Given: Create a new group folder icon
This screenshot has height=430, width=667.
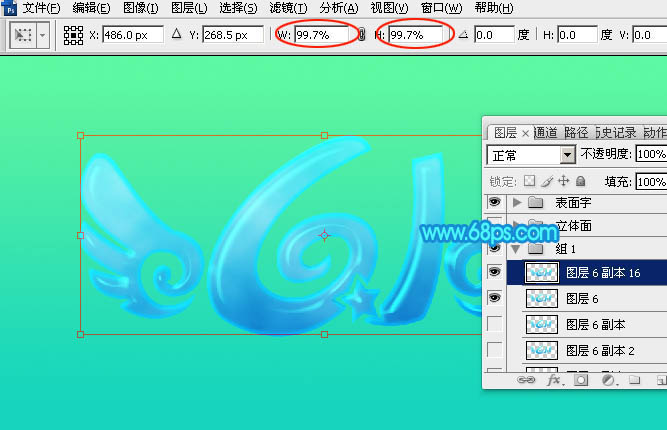Looking at the screenshot, I should 635,379.
